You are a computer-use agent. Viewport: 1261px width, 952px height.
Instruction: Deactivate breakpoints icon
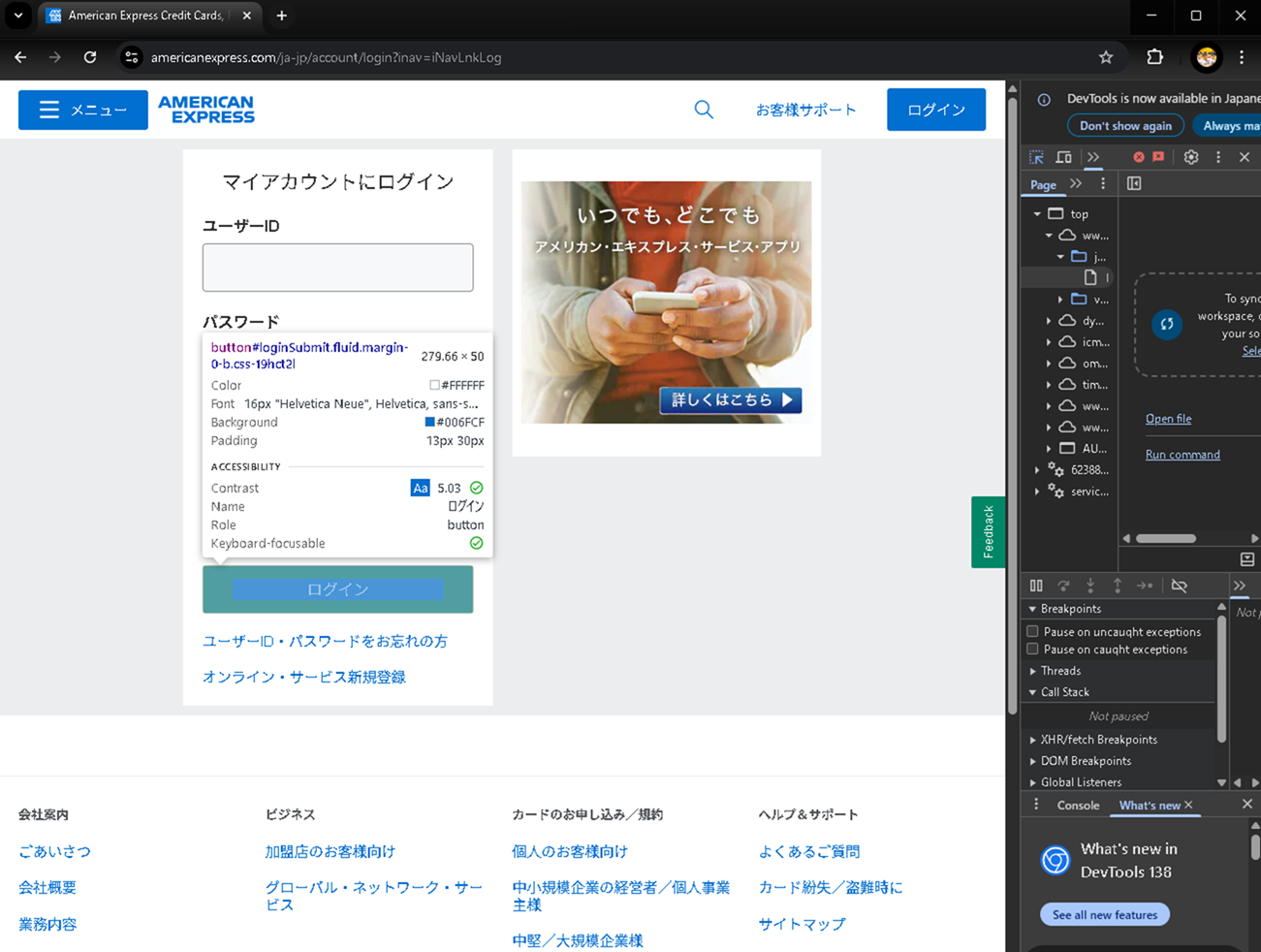pos(1180,586)
